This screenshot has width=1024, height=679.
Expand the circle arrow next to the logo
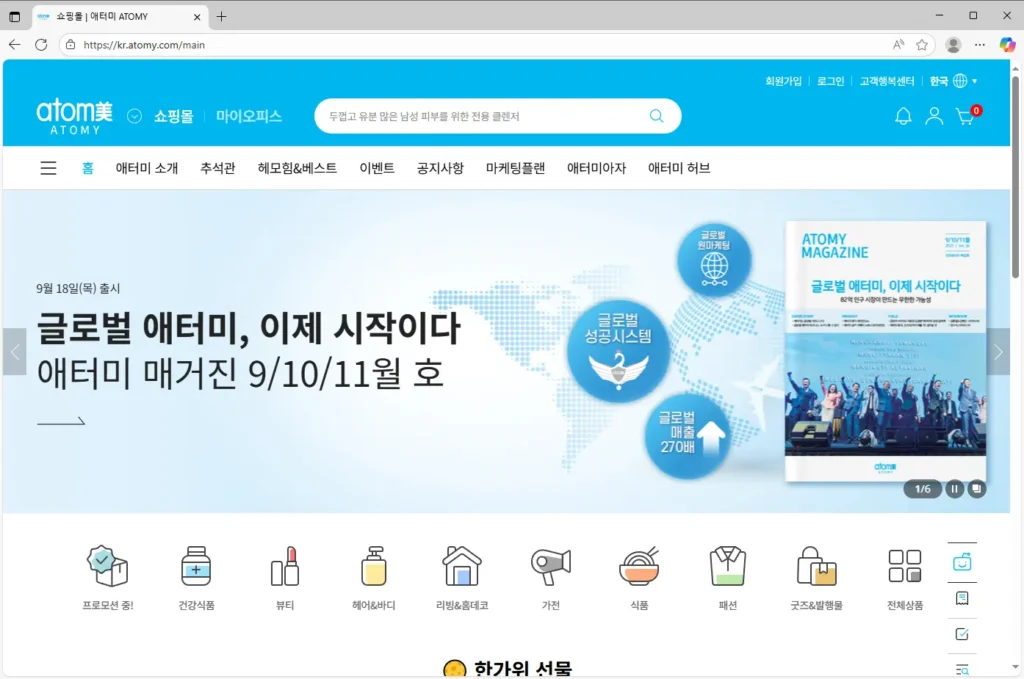[133, 116]
